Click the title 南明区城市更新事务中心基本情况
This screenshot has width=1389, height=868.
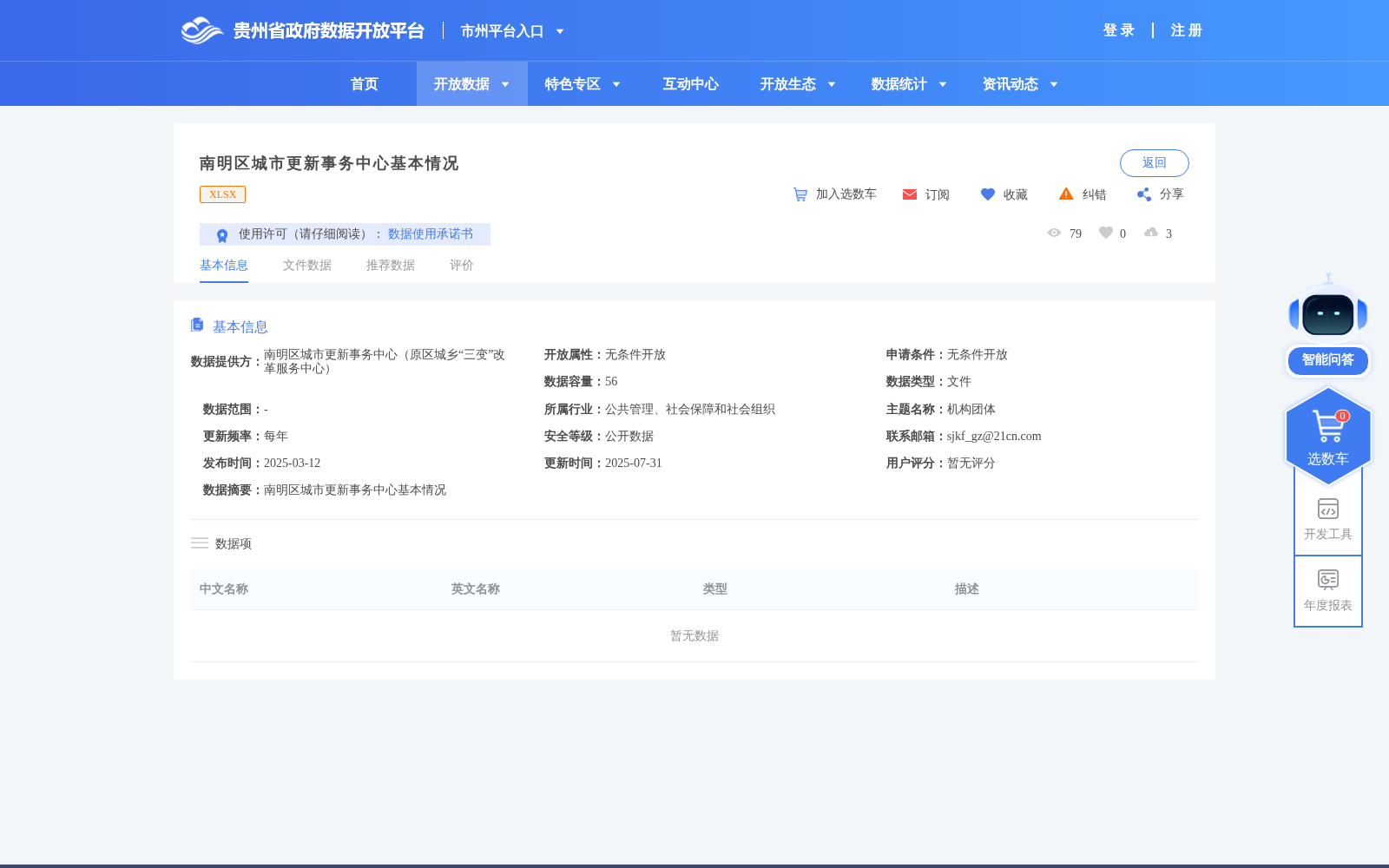coord(329,163)
